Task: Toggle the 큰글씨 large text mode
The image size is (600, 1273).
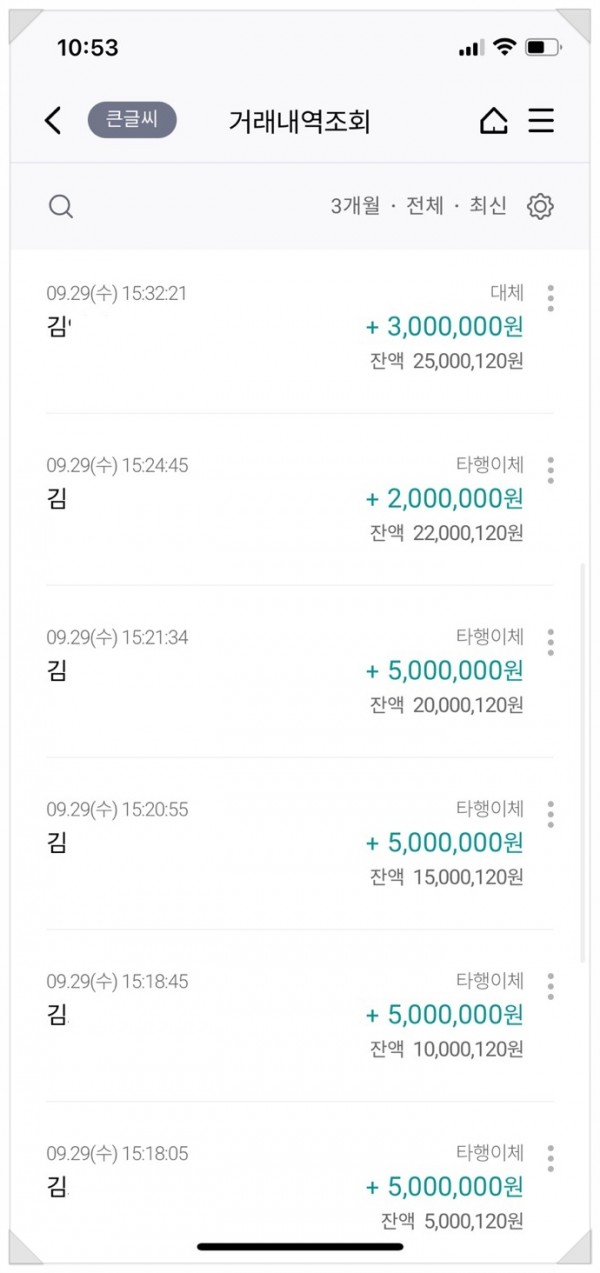Action: (132, 121)
